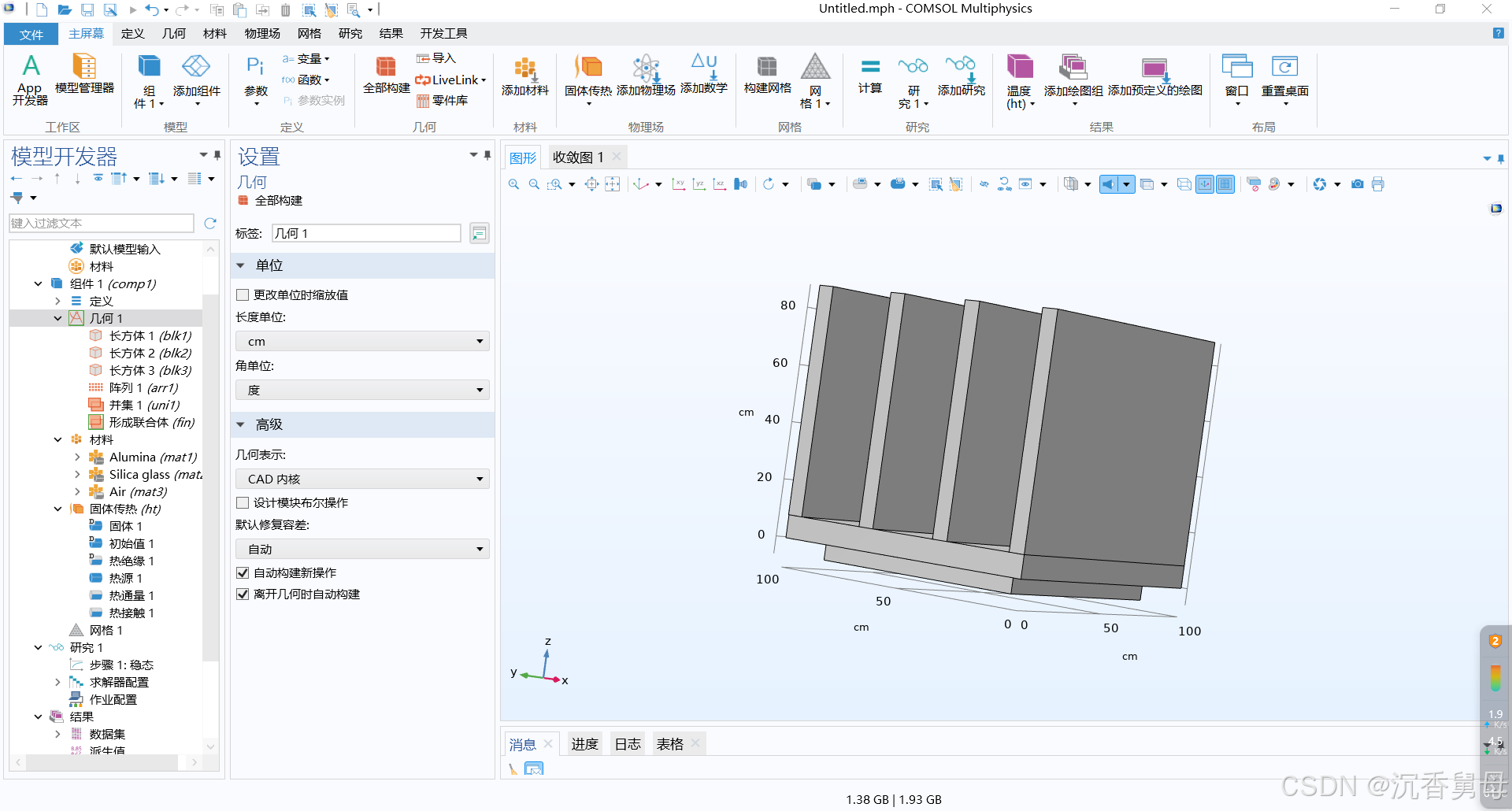Collapse the 单位 section
The height and width of the screenshot is (811, 1512).
click(x=241, y=266)
